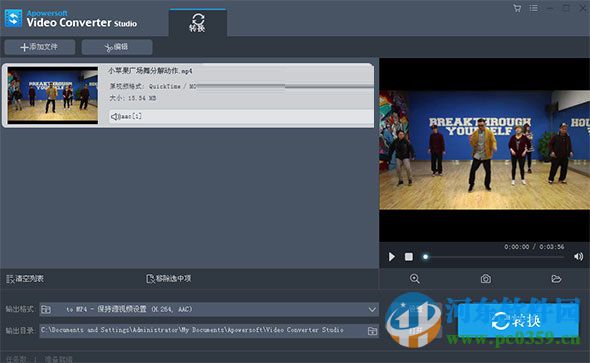
Task: Mute the preview volume speaker icon
Action: tap(578, 257)
